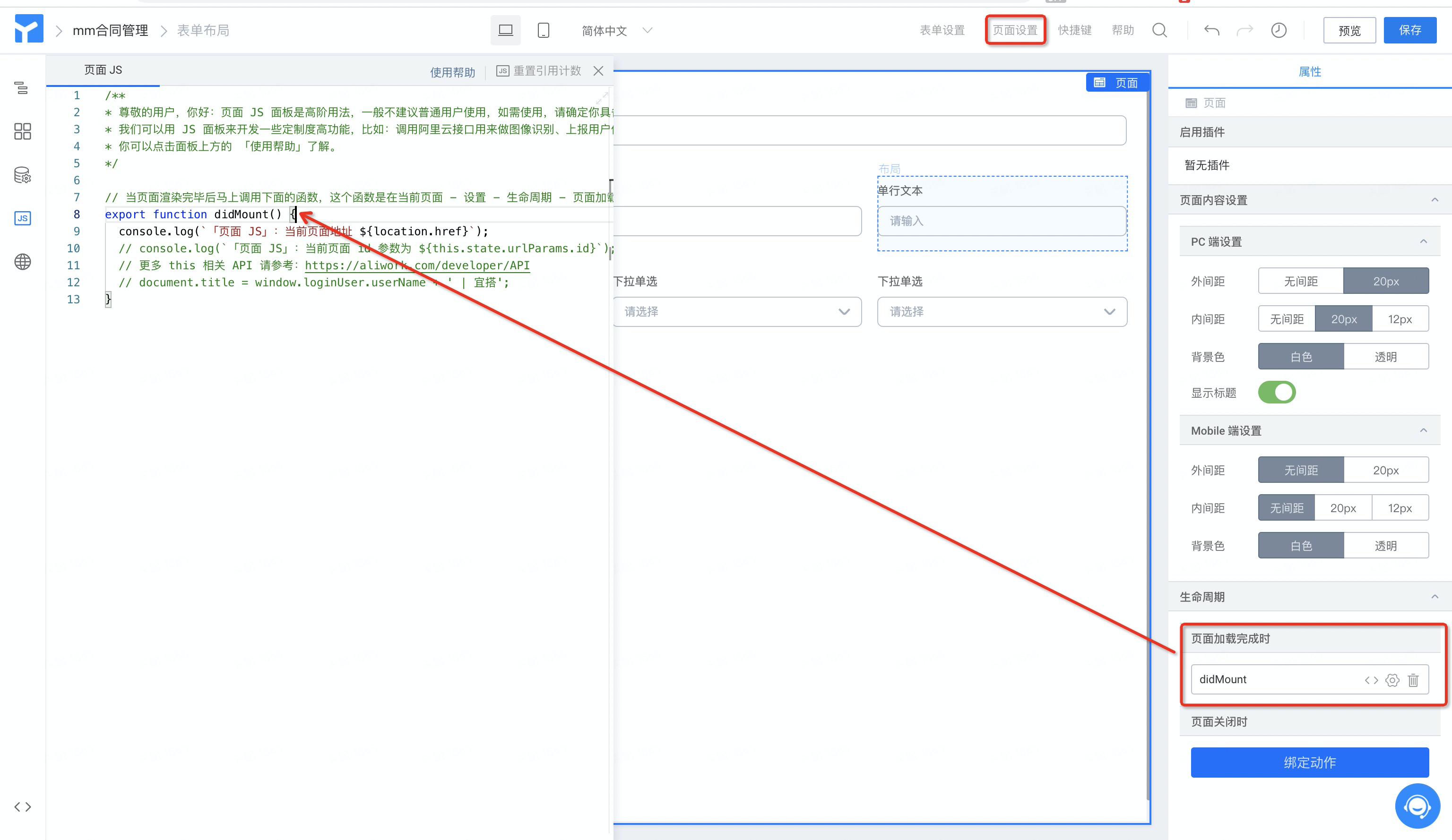Click the 单行文本 请输入 input field
Viewport: 1452px width, 840px height.
click(1002, 221)
